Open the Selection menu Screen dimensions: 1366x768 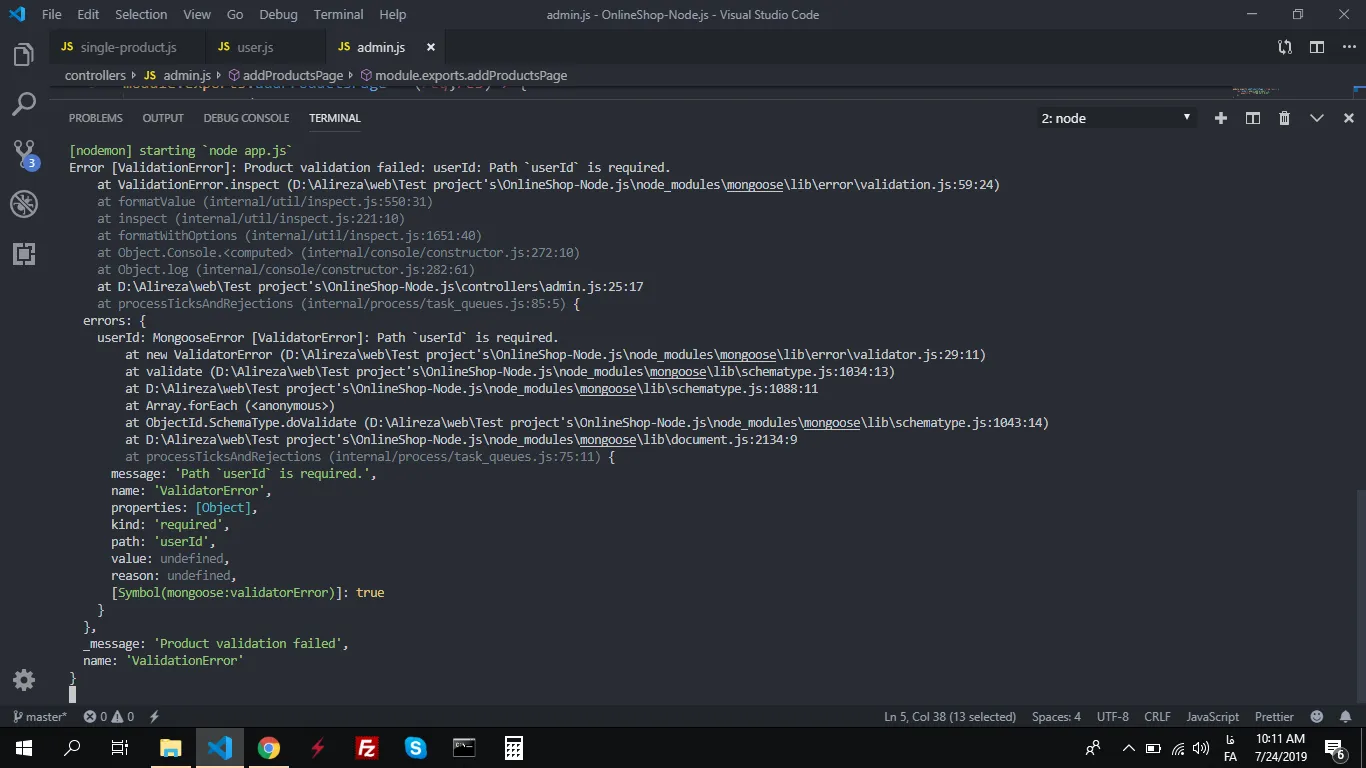(x=141, y=15)
